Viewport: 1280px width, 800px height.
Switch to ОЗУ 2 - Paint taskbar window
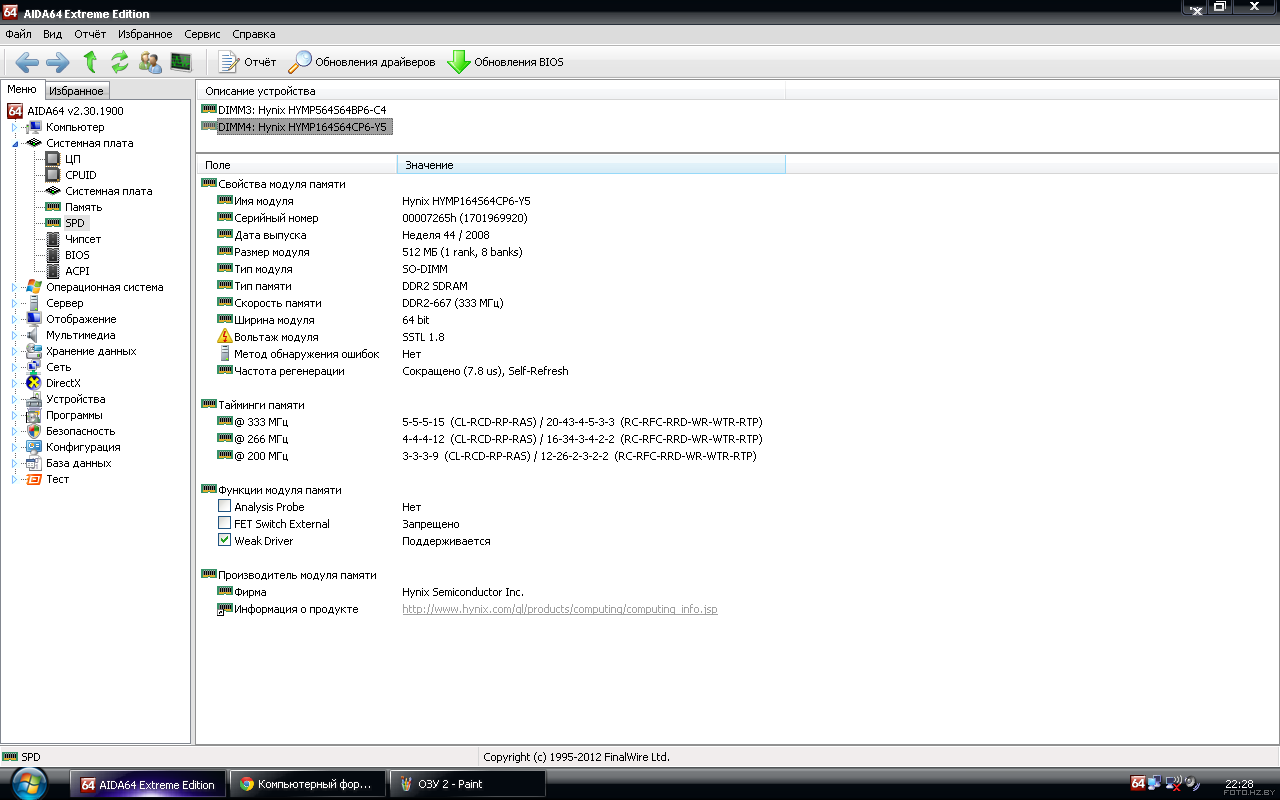467,784
